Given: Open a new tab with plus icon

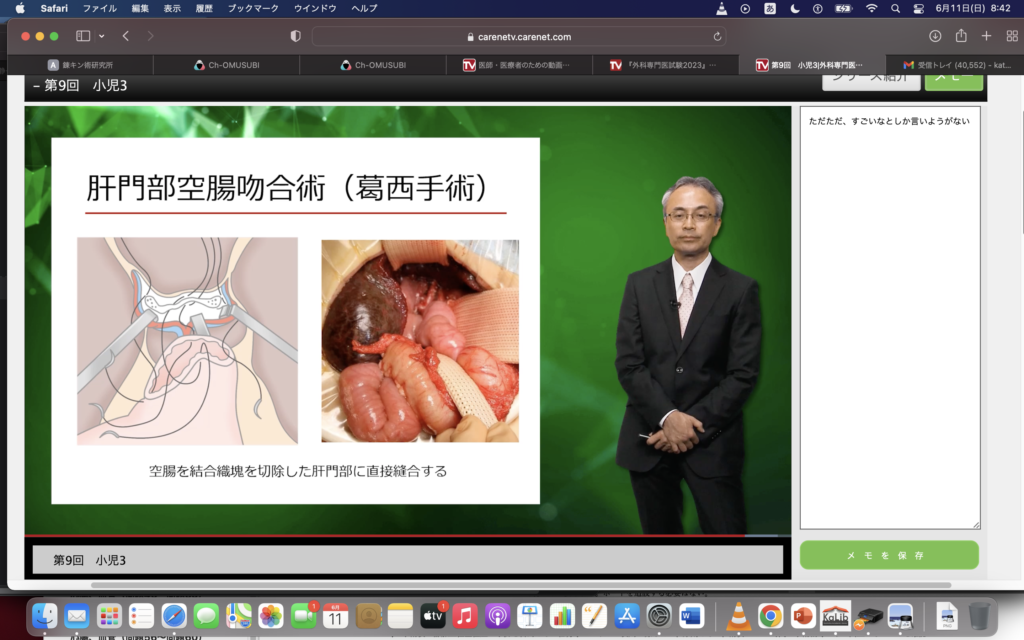Looking at the screenshot, I should [x=986, y=36].
